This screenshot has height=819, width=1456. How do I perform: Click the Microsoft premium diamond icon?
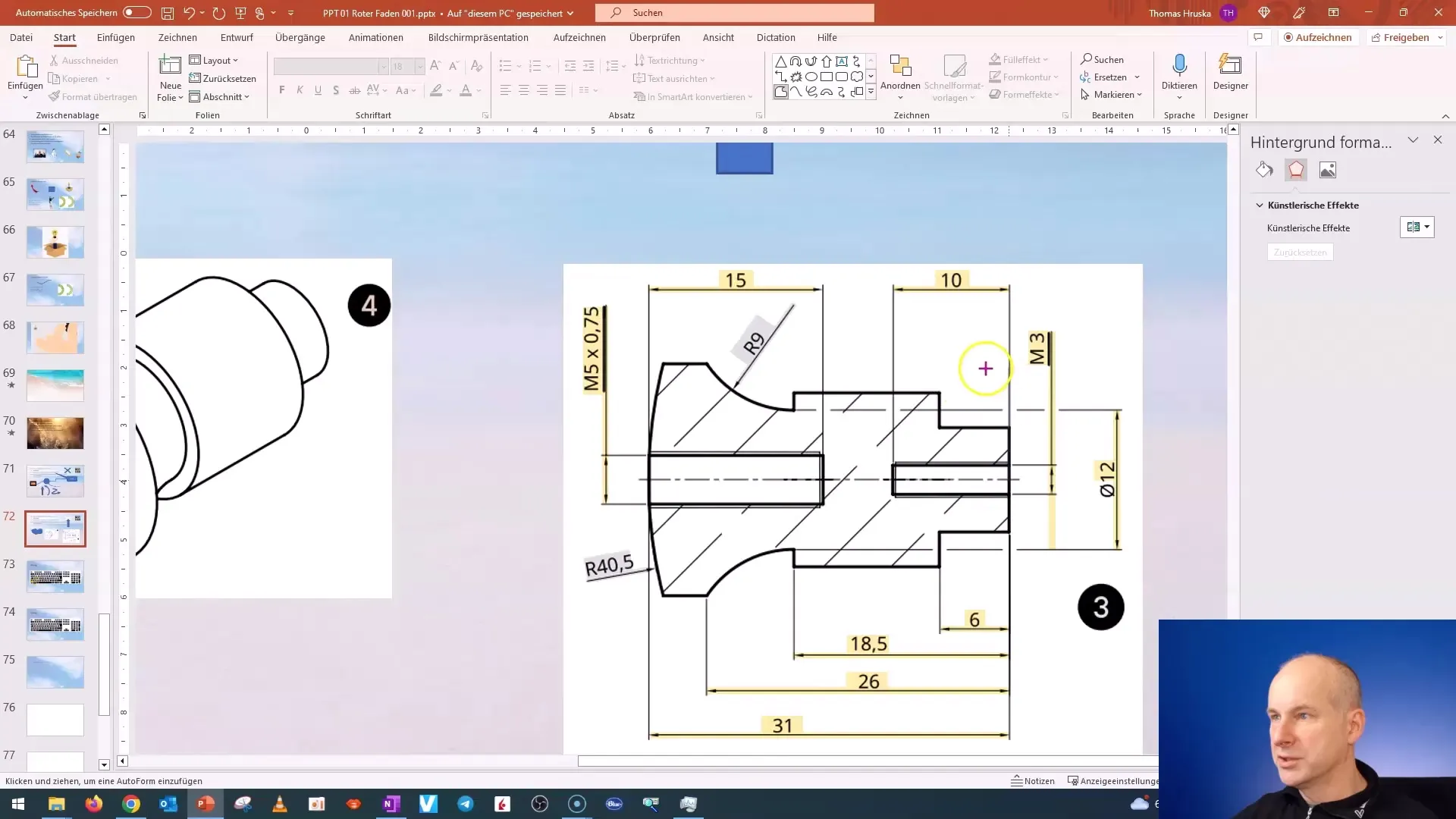click(x=1263, y=13)
